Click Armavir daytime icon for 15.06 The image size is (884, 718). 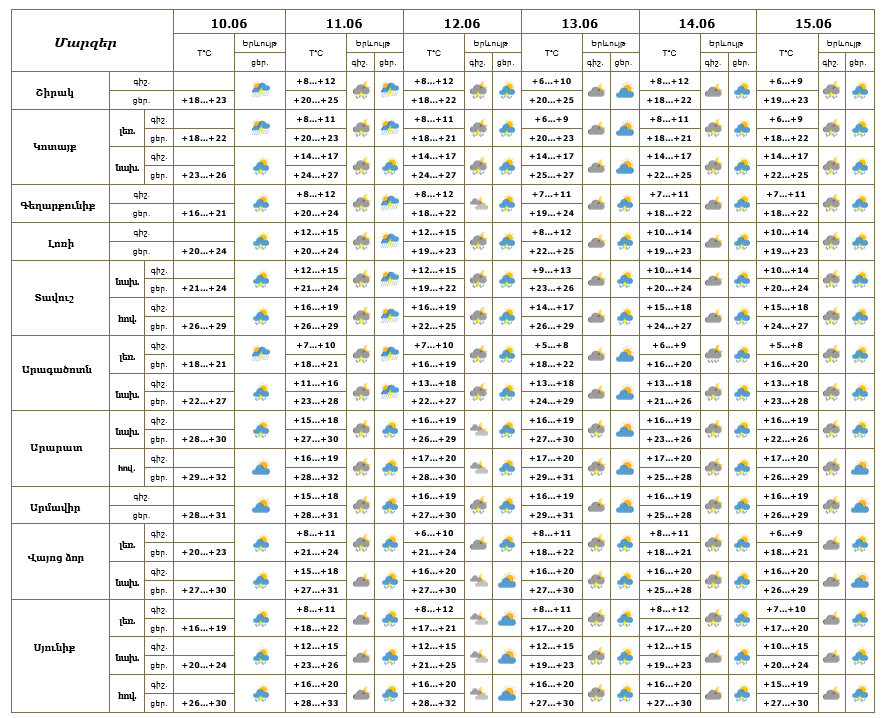point(860,506)
